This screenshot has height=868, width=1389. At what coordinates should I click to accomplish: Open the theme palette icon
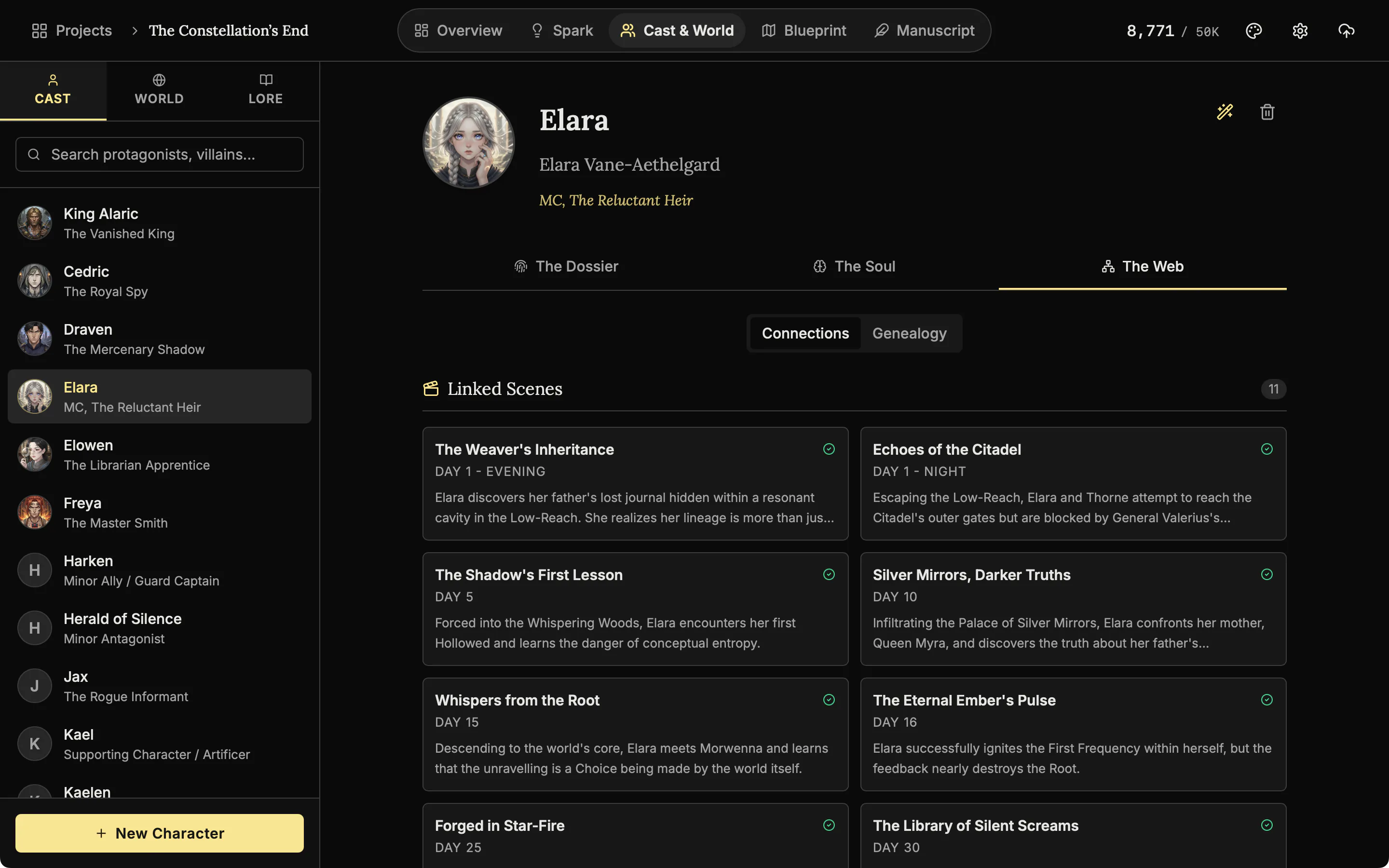(x=1253, y=30)
